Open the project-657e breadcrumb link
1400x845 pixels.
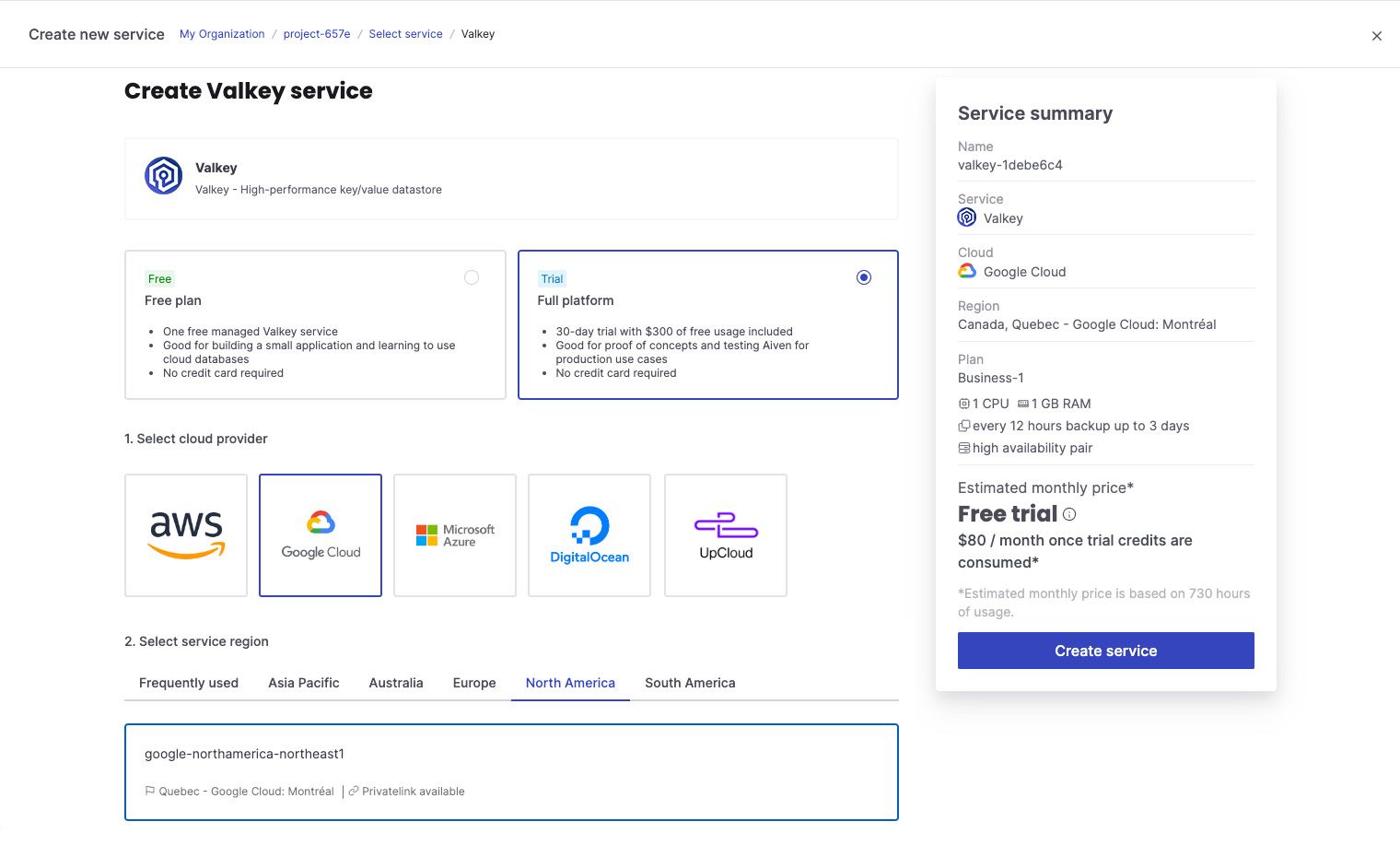[x=317, y=34]
